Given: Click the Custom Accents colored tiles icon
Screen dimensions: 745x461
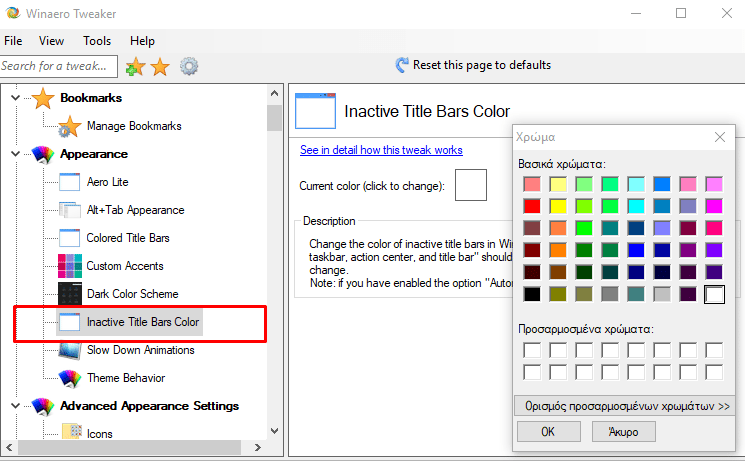Looking at the screenshot, I should point(70,266).
